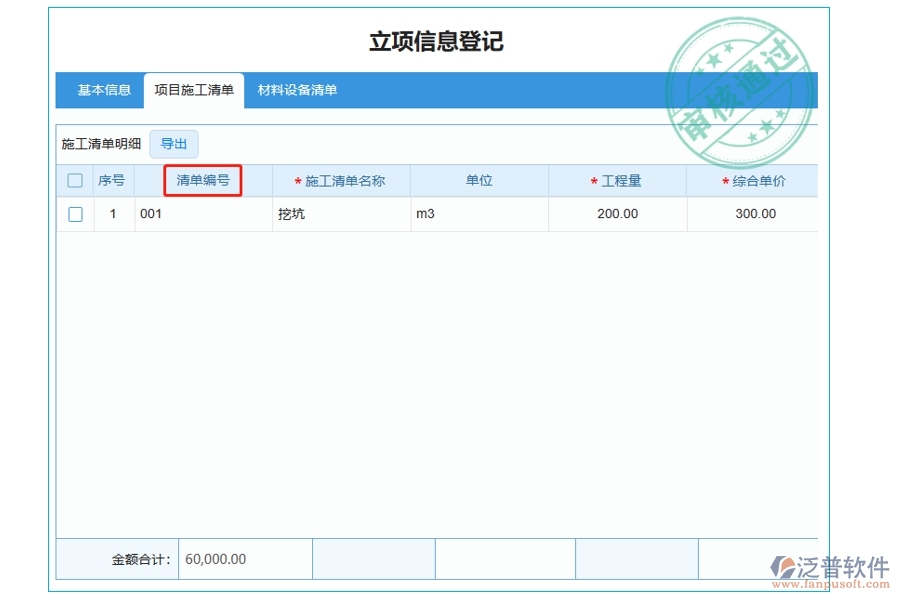The image size is (900, 600).
Task: Switch to the 基本信息 tab
Action: [102, 90]
